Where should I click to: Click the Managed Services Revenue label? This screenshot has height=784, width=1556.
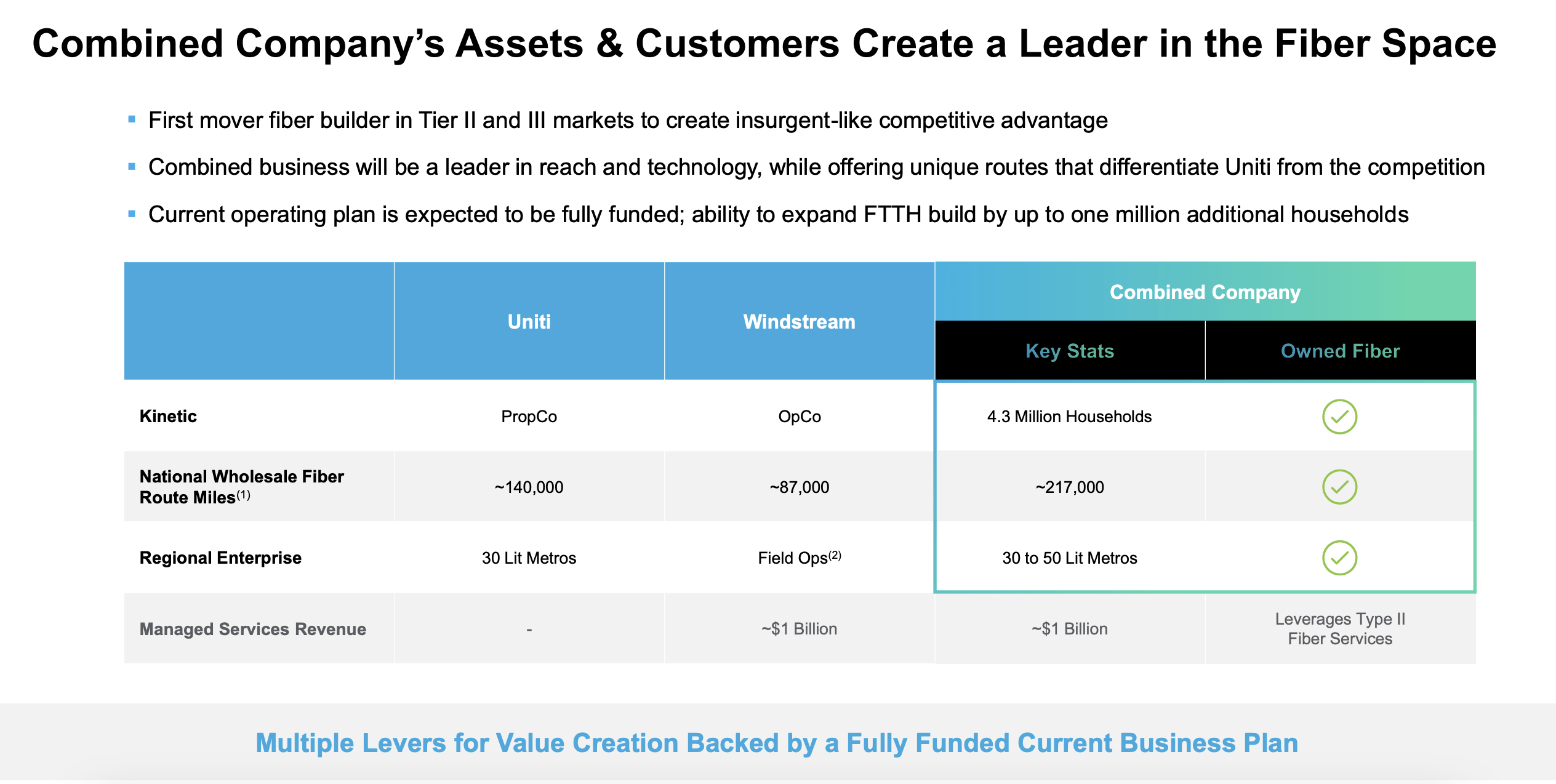[x=252, y=629]
